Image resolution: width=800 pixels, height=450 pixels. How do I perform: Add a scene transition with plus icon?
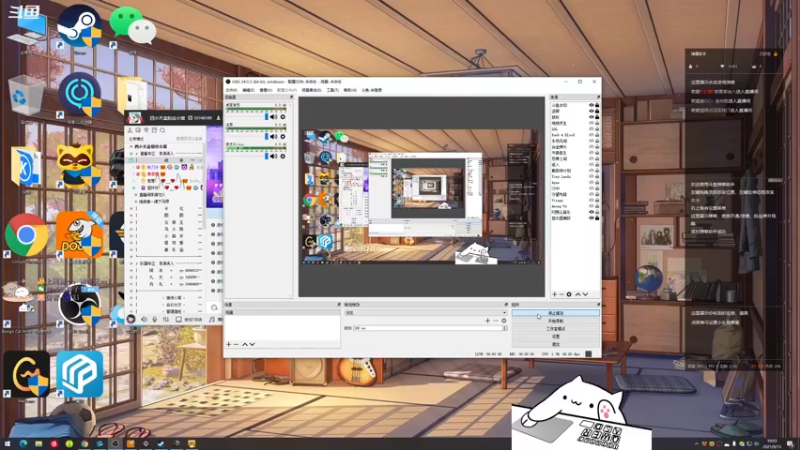point(487,320)
